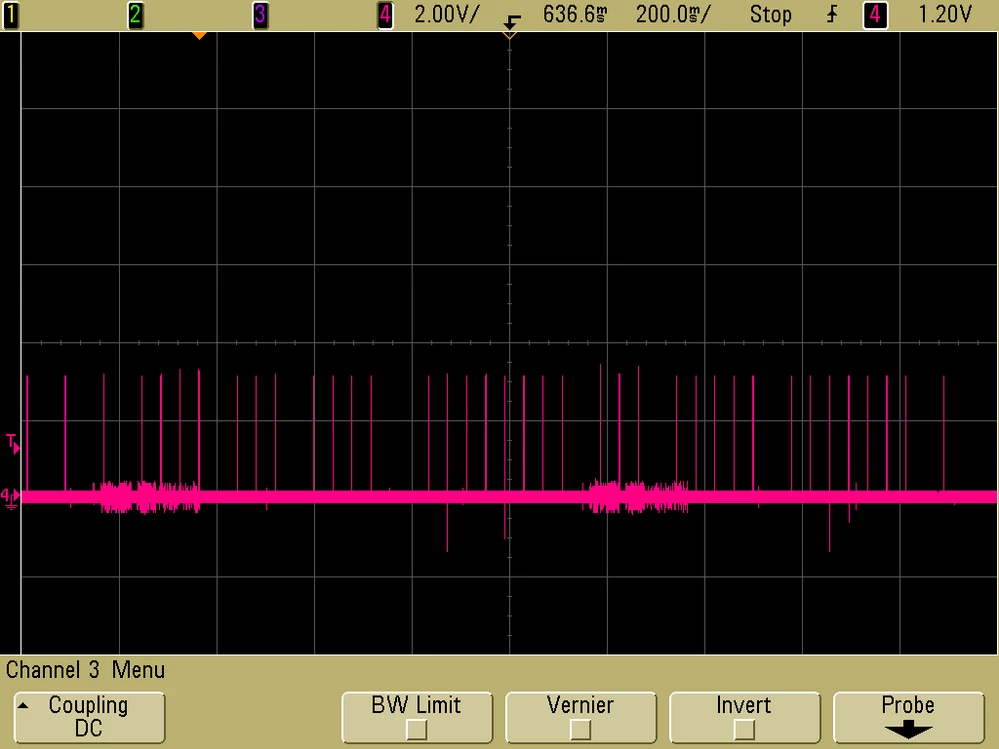Toggle the Invert checkbox

click(744, 729)
